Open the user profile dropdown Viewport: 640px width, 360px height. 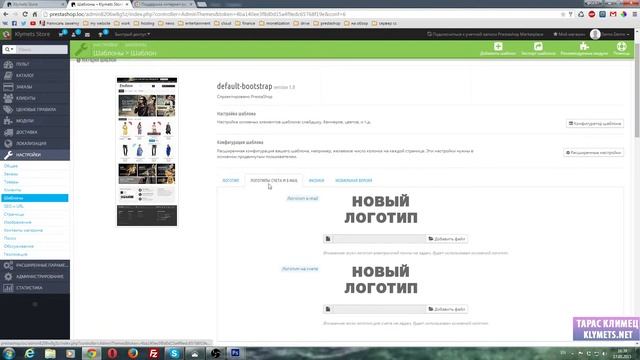pyautogui.click(x=610, y=34)
